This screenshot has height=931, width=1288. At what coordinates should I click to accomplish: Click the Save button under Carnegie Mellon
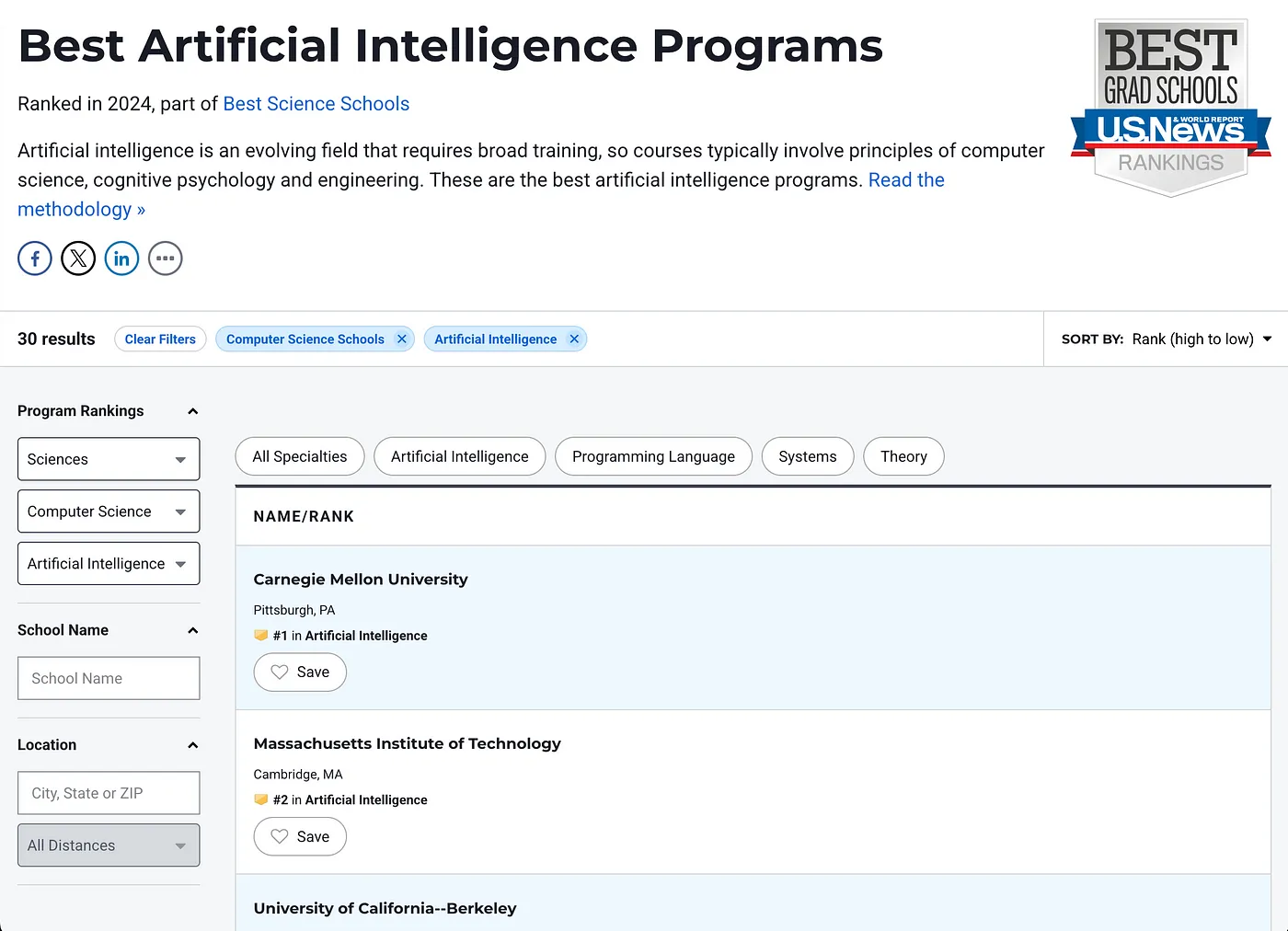point(300,672)
